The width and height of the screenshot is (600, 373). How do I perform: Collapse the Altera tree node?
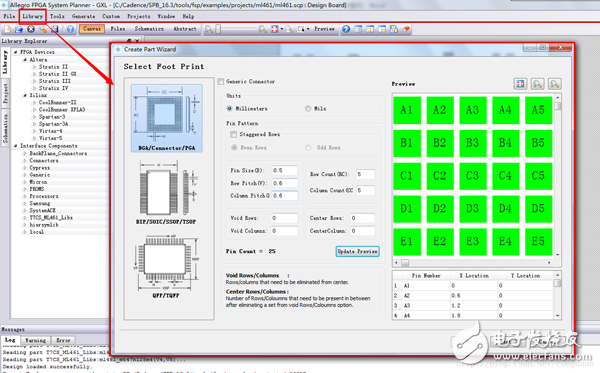click(x=25, y=60)
